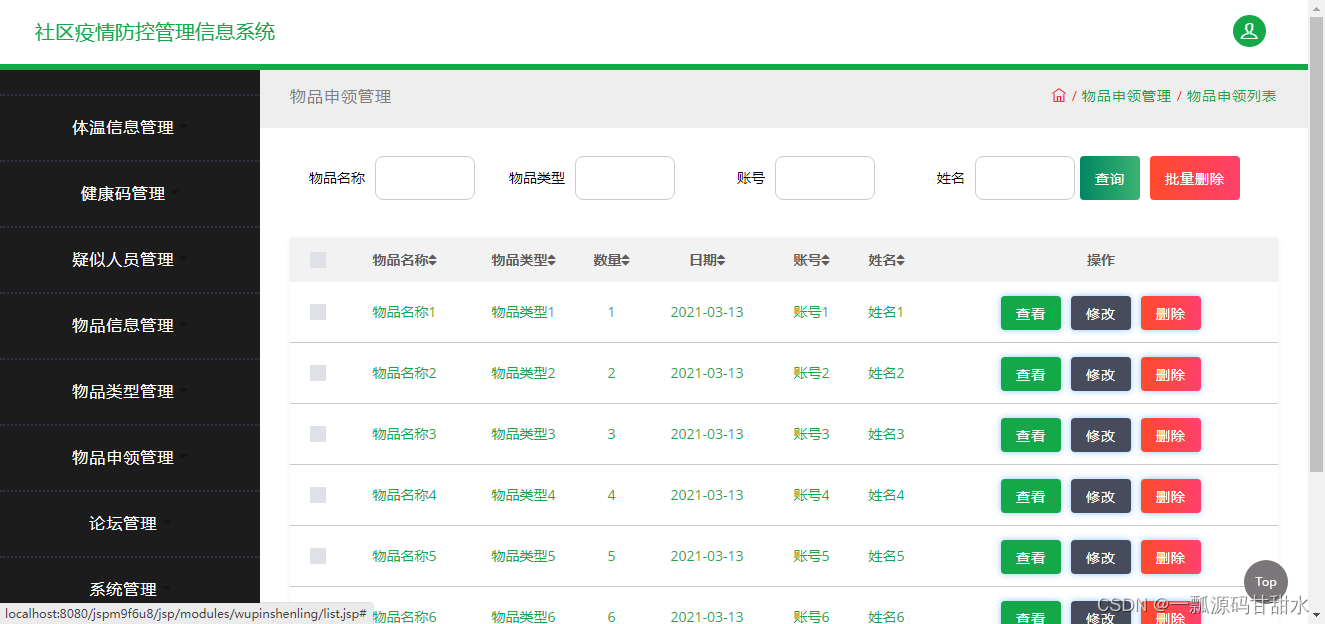1325x624 pixels.
Task: Go to home via breadcrumb house icon
Action: coord(1059,96)
